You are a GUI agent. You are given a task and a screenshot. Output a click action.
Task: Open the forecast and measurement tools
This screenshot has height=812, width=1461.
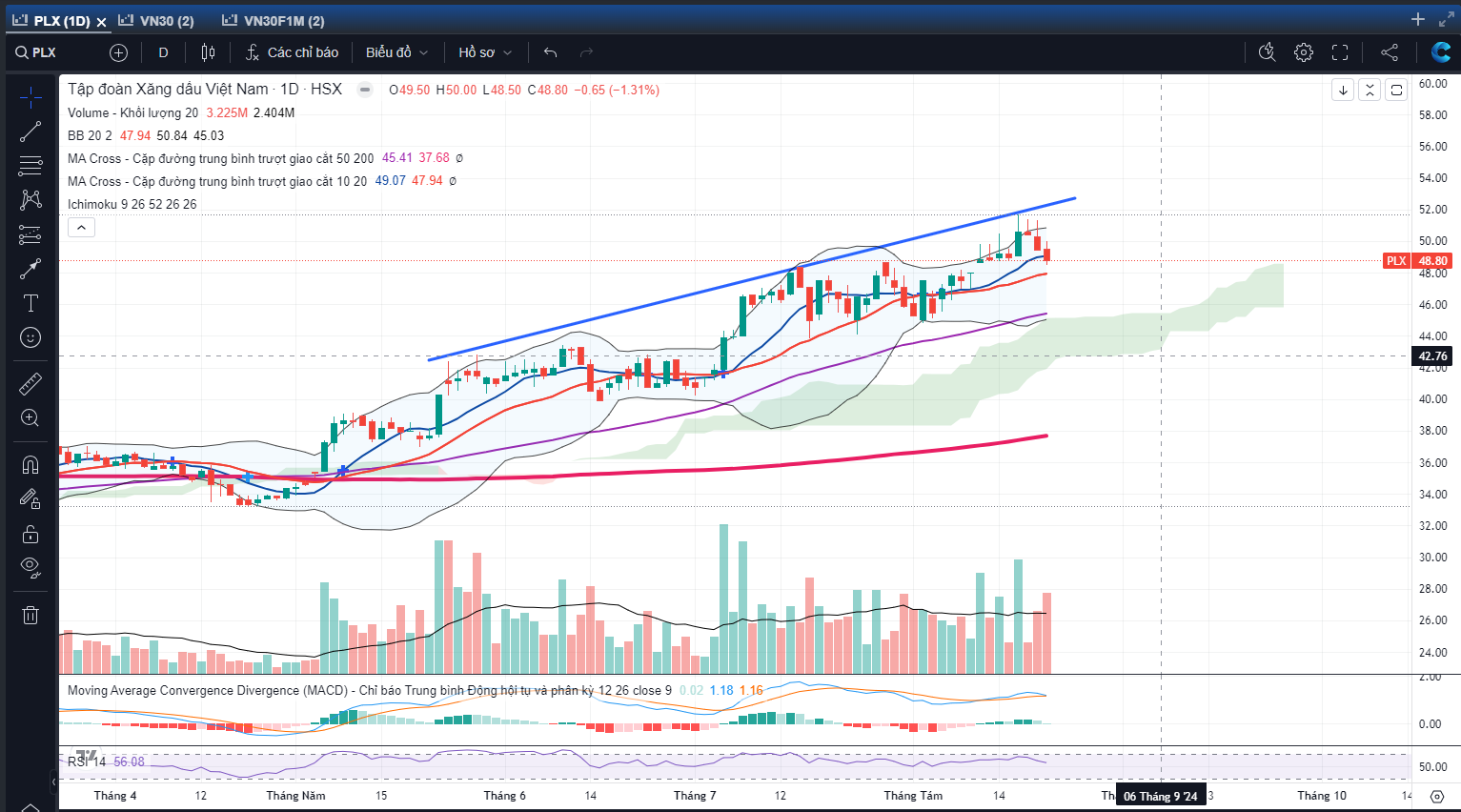(x=30, y=234)
